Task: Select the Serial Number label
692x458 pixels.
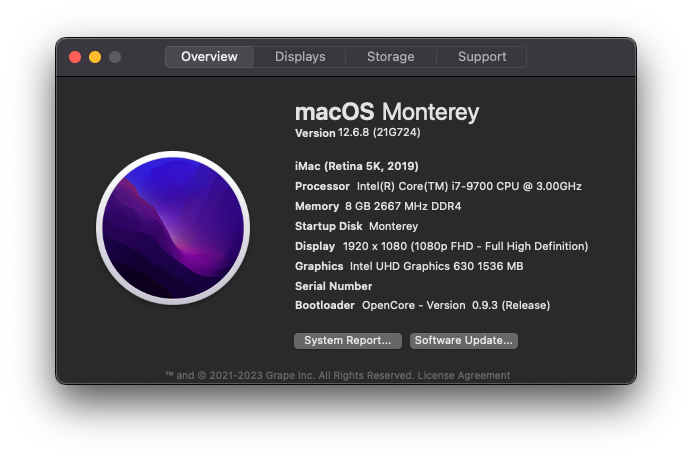Action: [334, 286]
